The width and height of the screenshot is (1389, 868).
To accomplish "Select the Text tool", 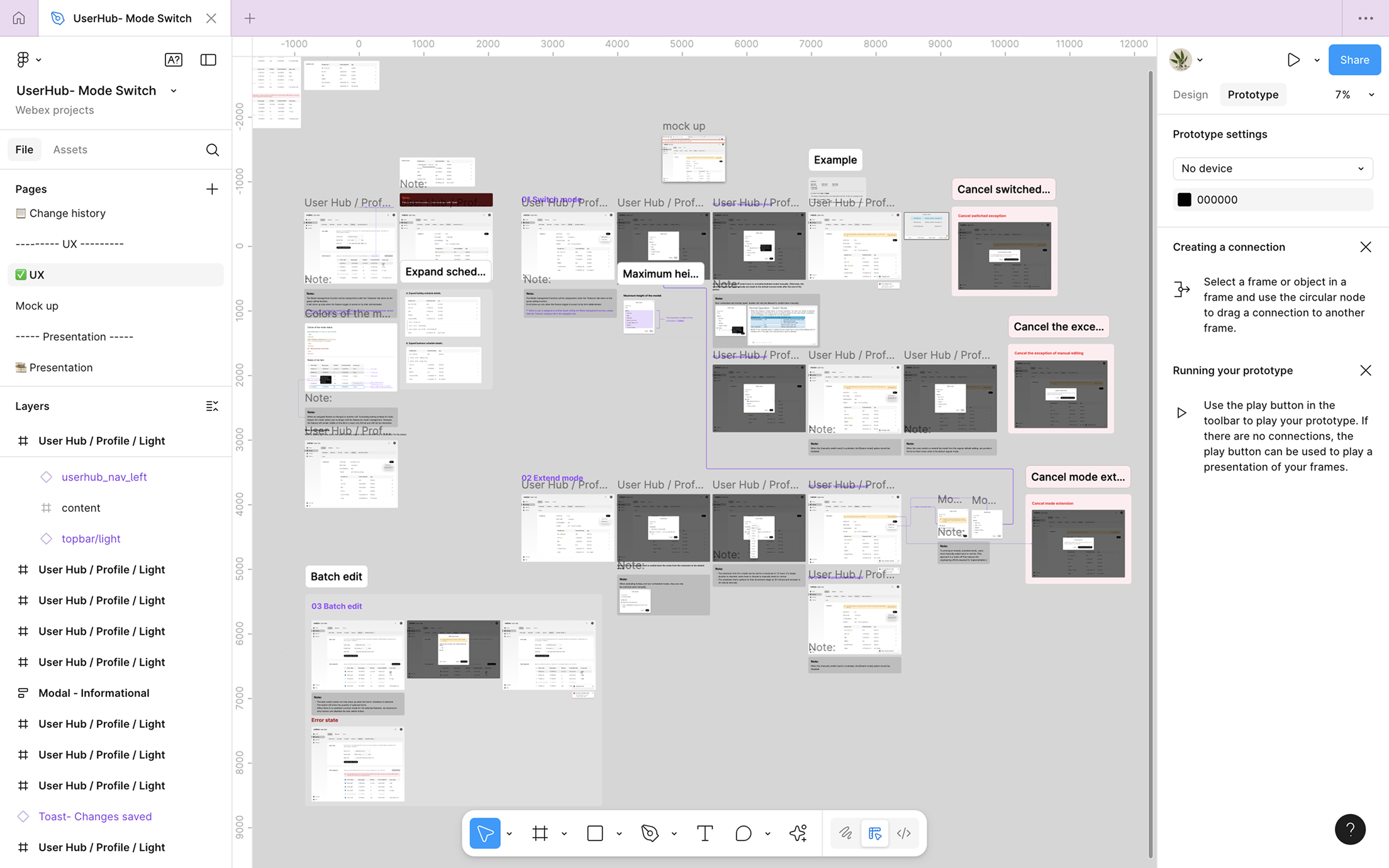I will (x=705, y=833).
